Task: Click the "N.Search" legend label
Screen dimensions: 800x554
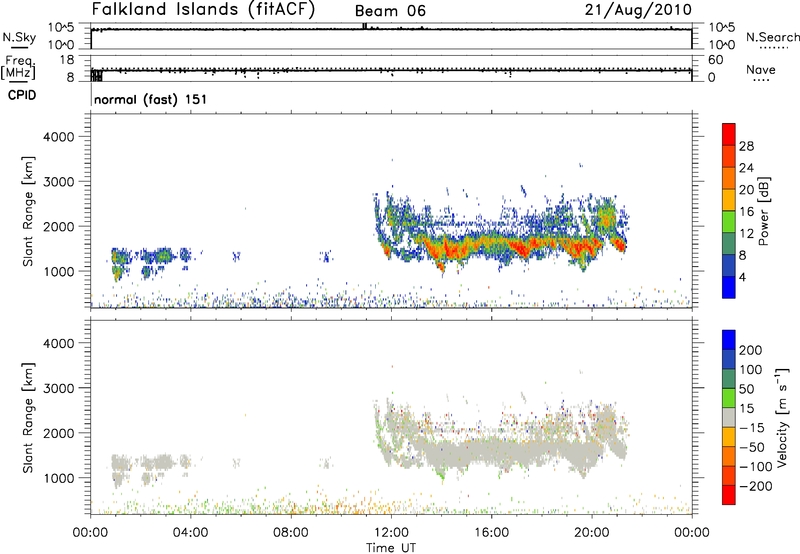Action: [773, 37]
